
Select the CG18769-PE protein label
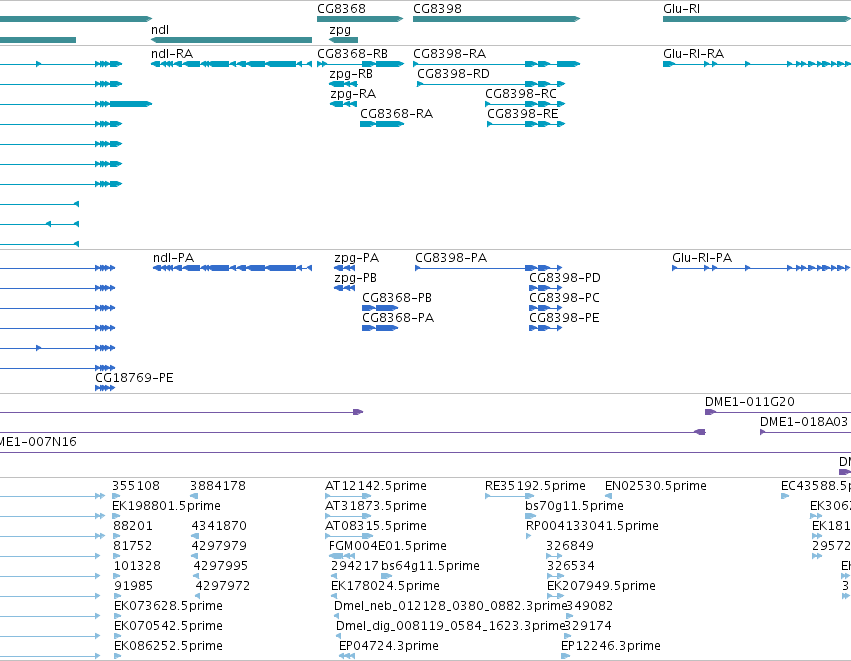pyautogui.click(x=134, y=378)
